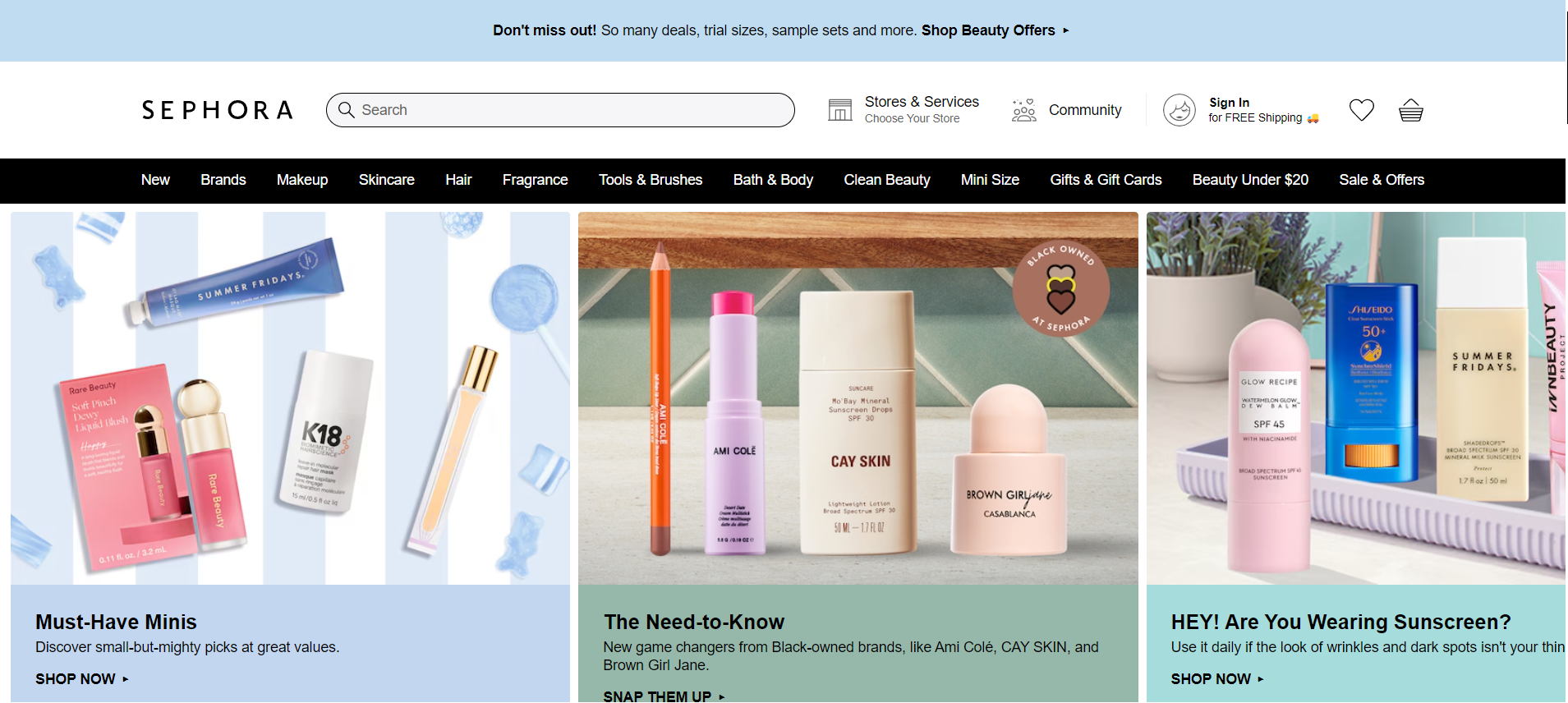Open the Tools & Brushes menu

tap(651, 180)
